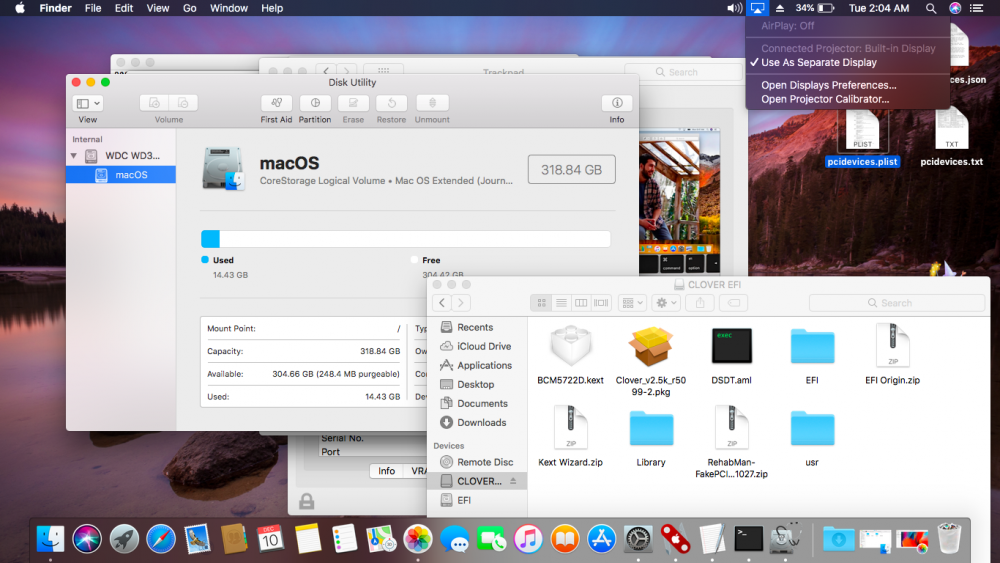Click the First Aid toolbar icon
Screen dimensions: 1000x563
[276, 103]
